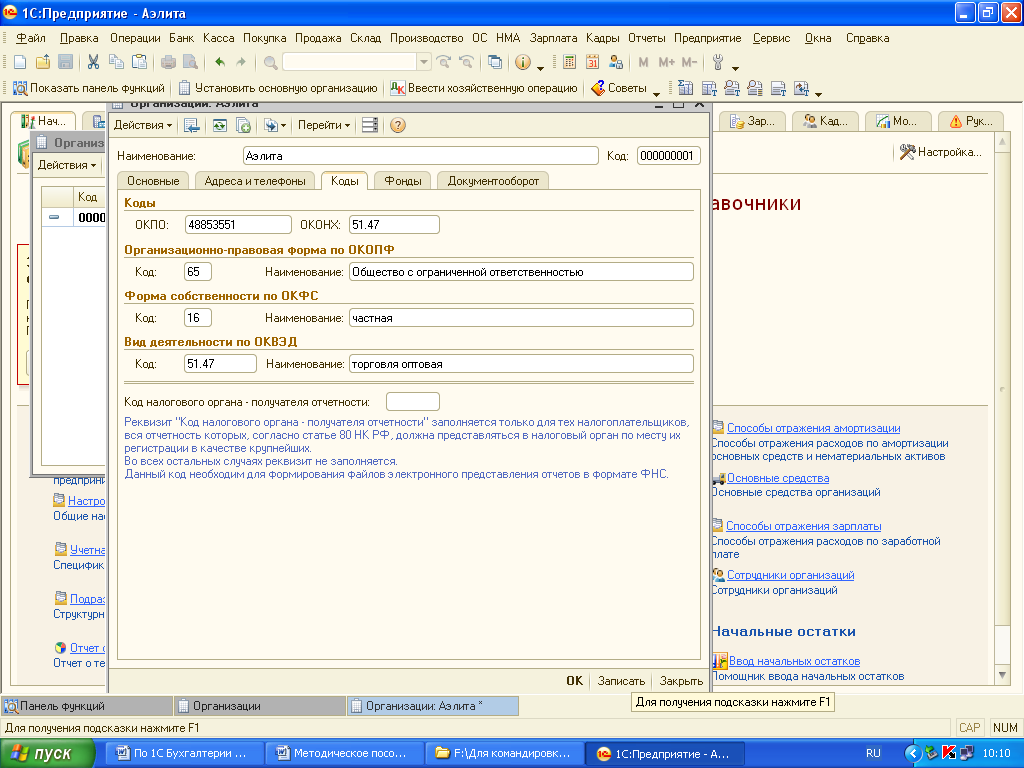The image size is (1024, 768).
Task: Open the Файл menu
Action: 30,38
